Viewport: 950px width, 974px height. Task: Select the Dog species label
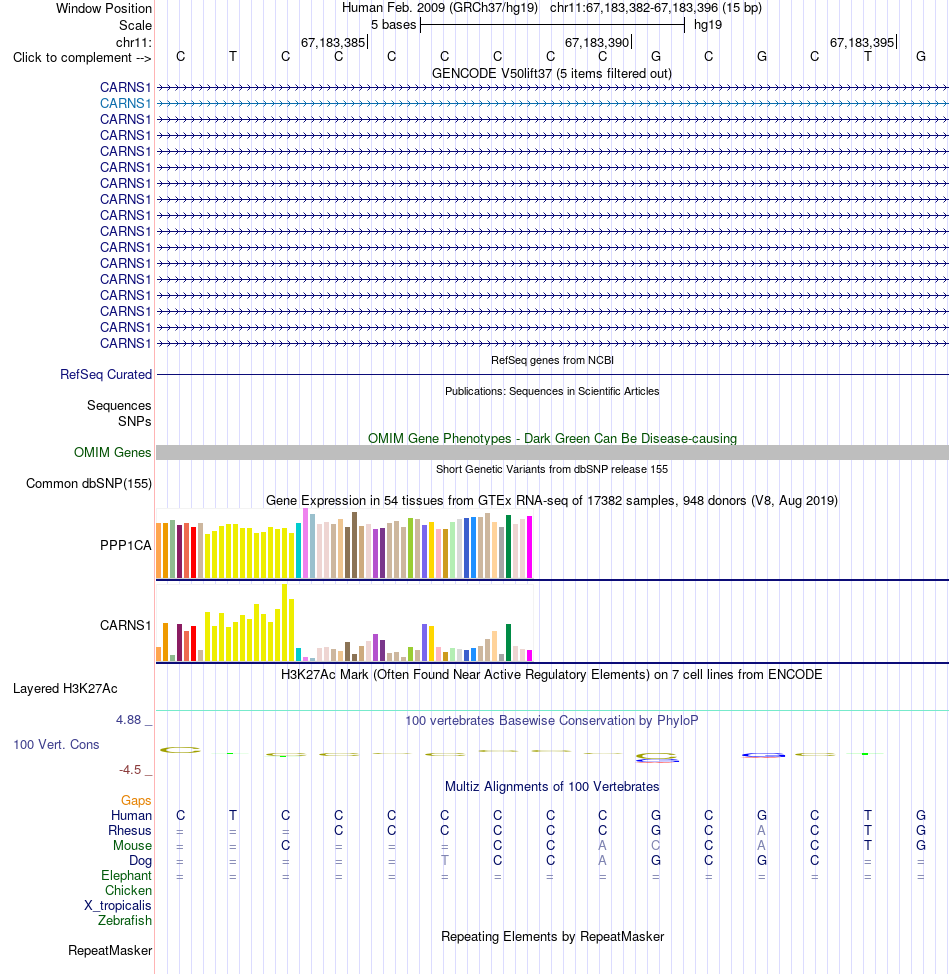click(x=140, y=861)
